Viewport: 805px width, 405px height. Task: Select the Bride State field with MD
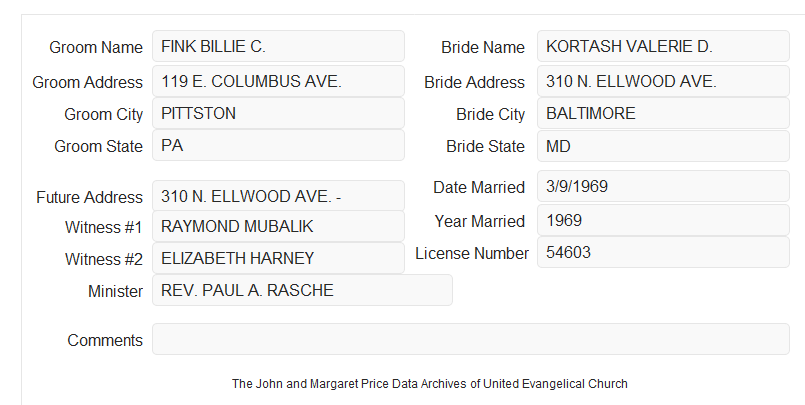point(663,146)
